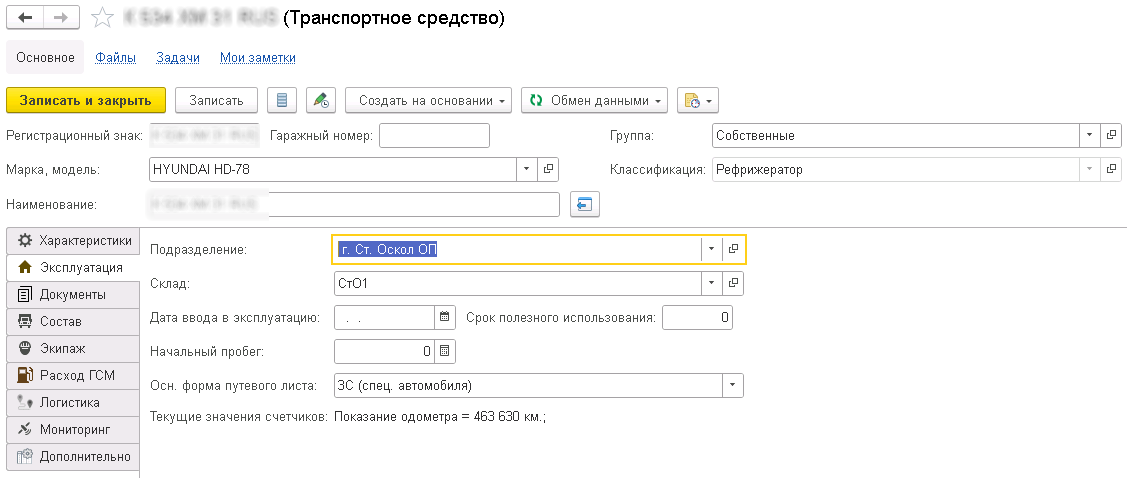
Task: Open Марка, модель item with open-form icon
Action: [548, 170]
